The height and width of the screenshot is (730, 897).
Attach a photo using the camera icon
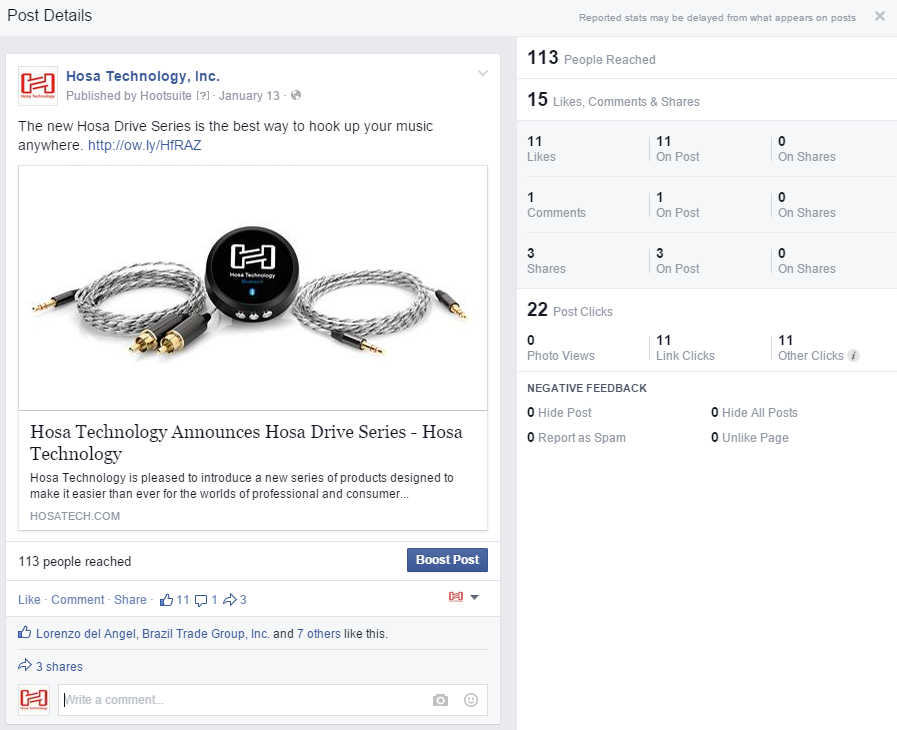pyautogui.click(x=440, y=700)
